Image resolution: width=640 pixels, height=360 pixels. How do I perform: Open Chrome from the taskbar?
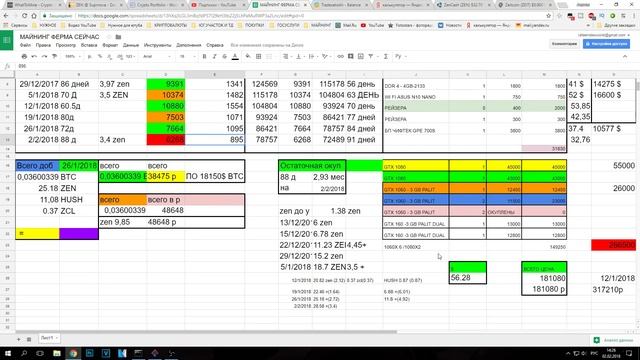click(73, 353)
